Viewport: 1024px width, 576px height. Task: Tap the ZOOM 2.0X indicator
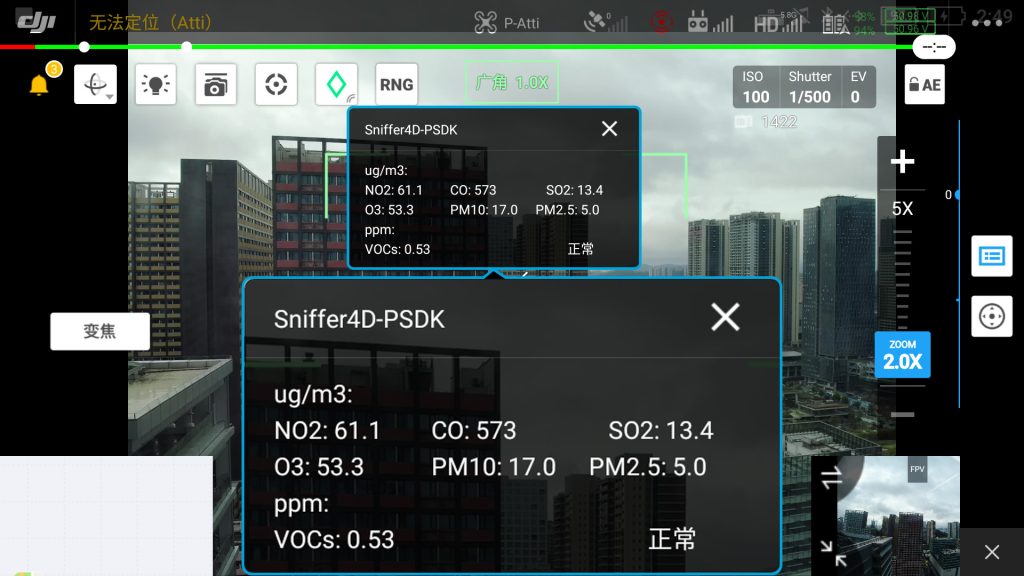[903, 355]
